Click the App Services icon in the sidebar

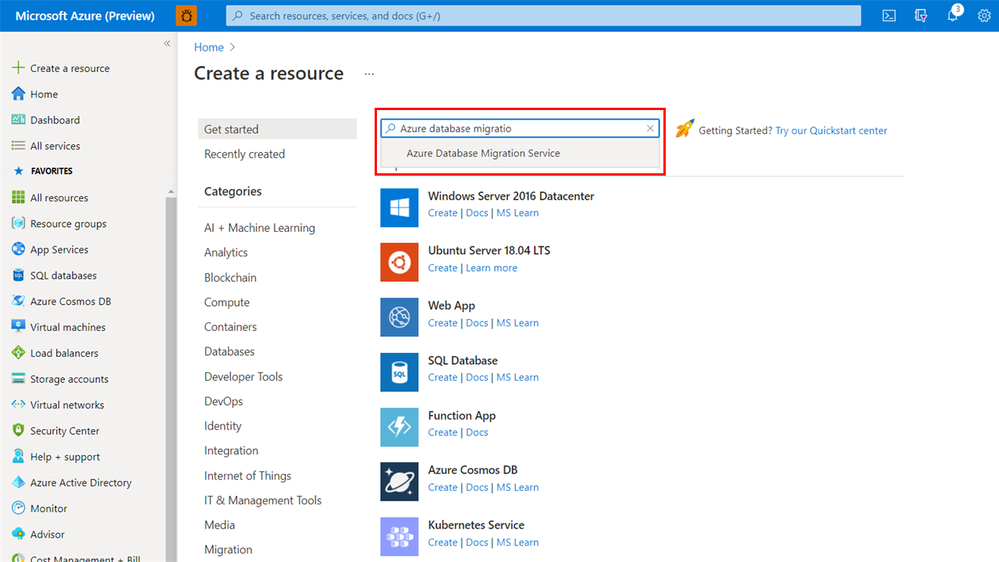18,249
